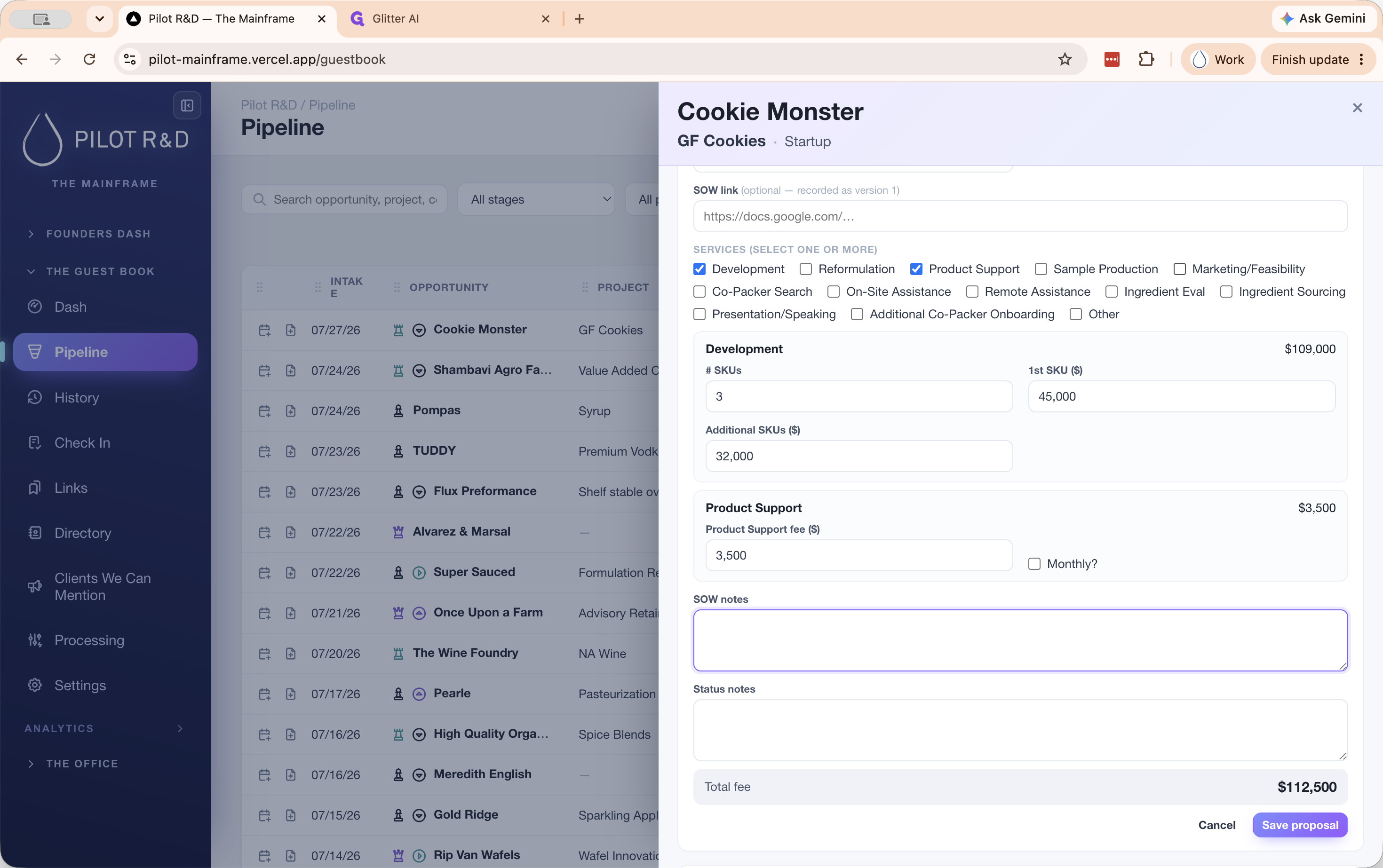Open the Processing sidebar icon
Screen dimensions: 1383x868
(35, 640)
